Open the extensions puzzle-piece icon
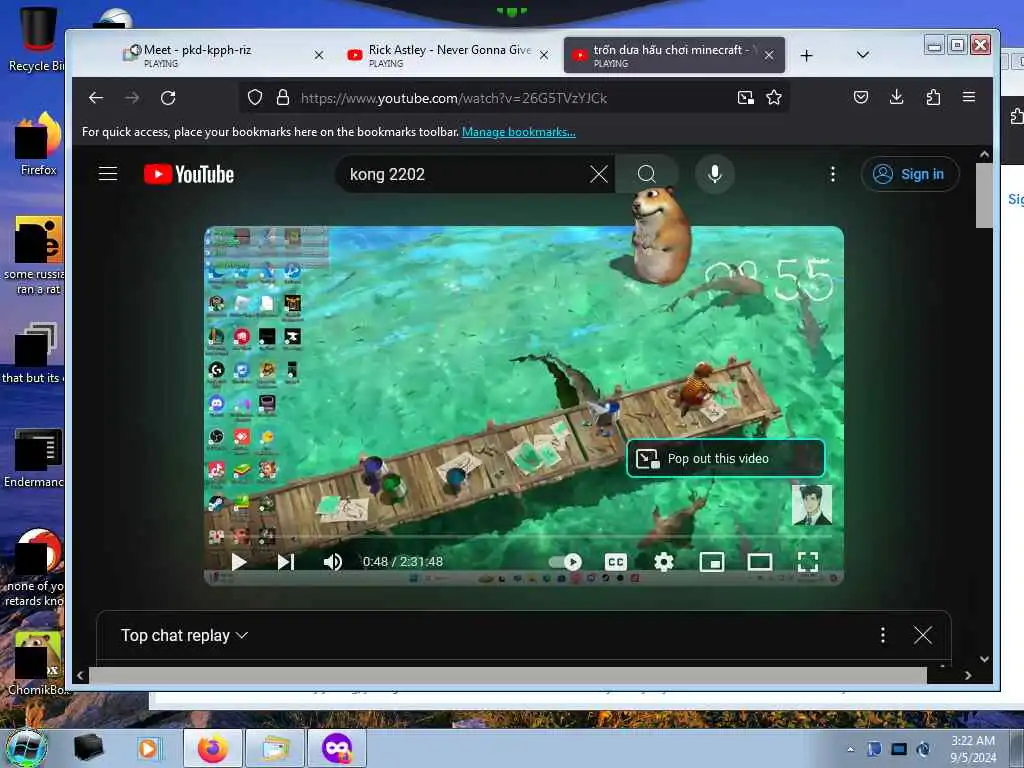The image size is (1024, 768). (933, 98)
